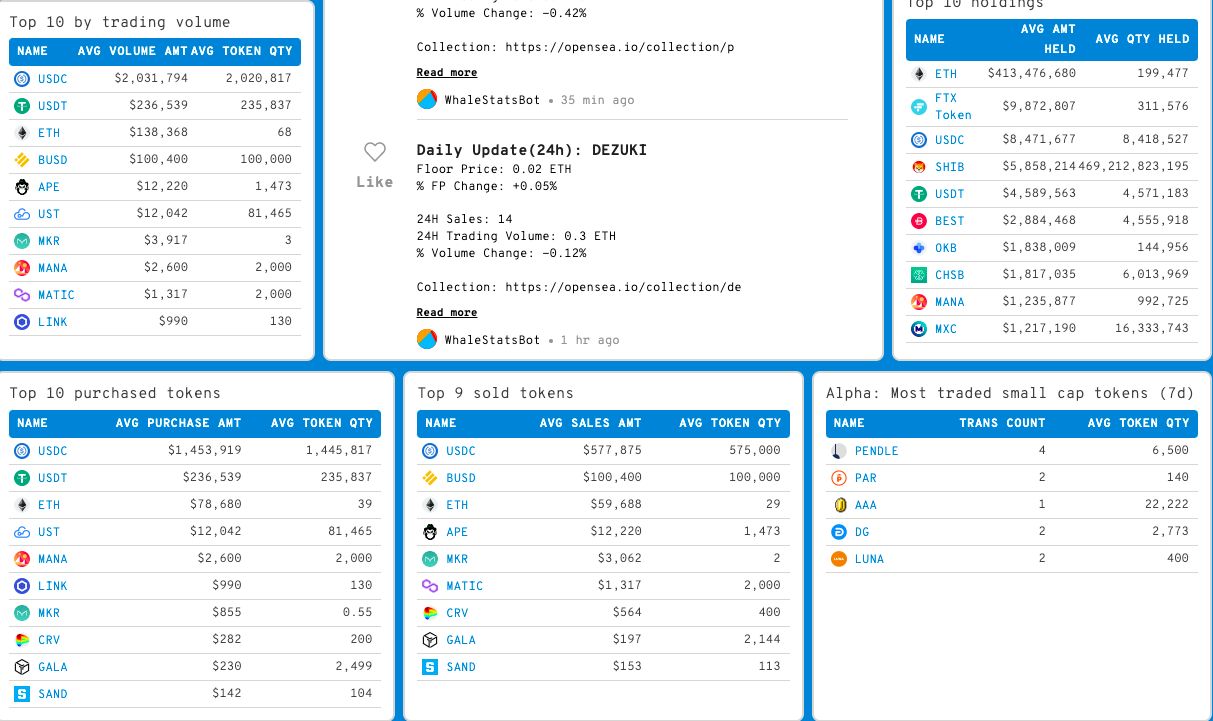
Task: Click the FTX Token icon in holdings table
Action: pyautogui.click(x=919, y=107)
